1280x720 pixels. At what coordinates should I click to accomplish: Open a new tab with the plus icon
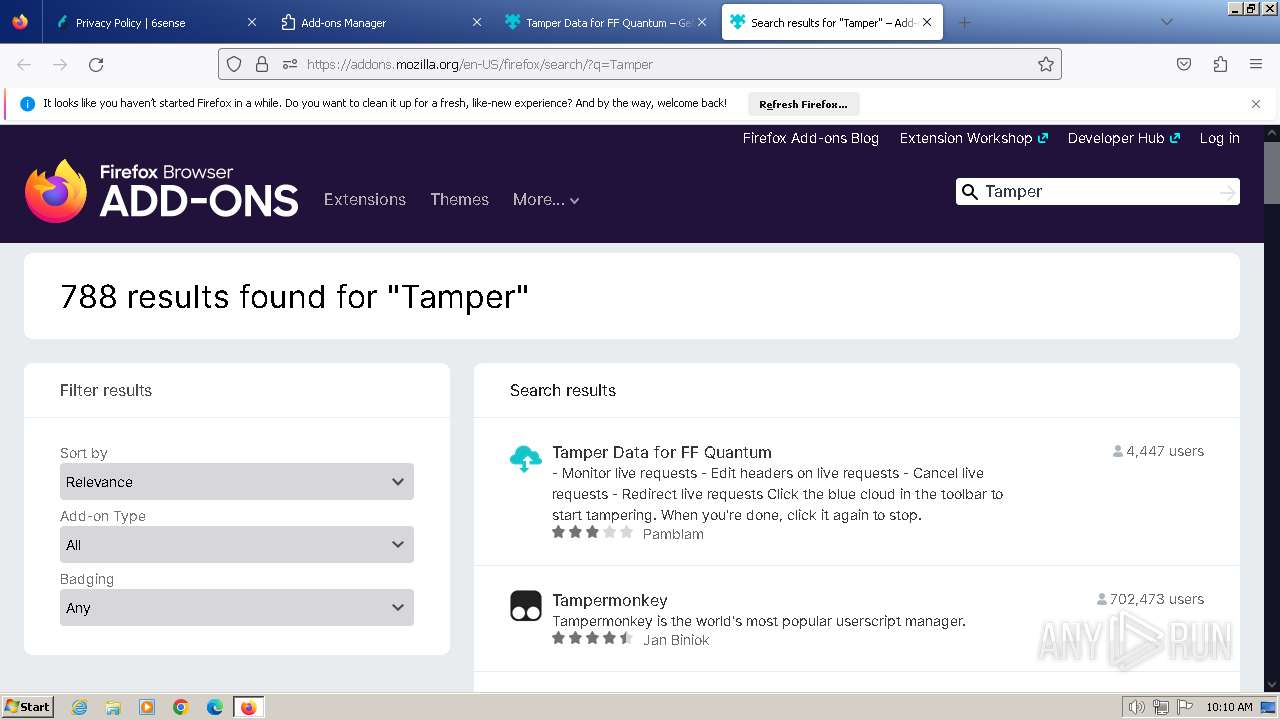click(x=964, y=22)
